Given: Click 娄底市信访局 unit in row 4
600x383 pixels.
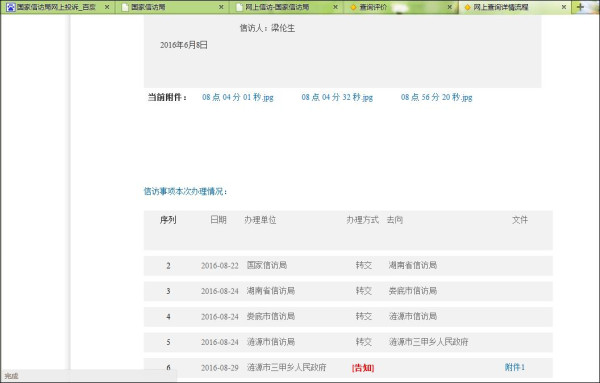Looking at the screenshot, I should click(x=271, y=316).
